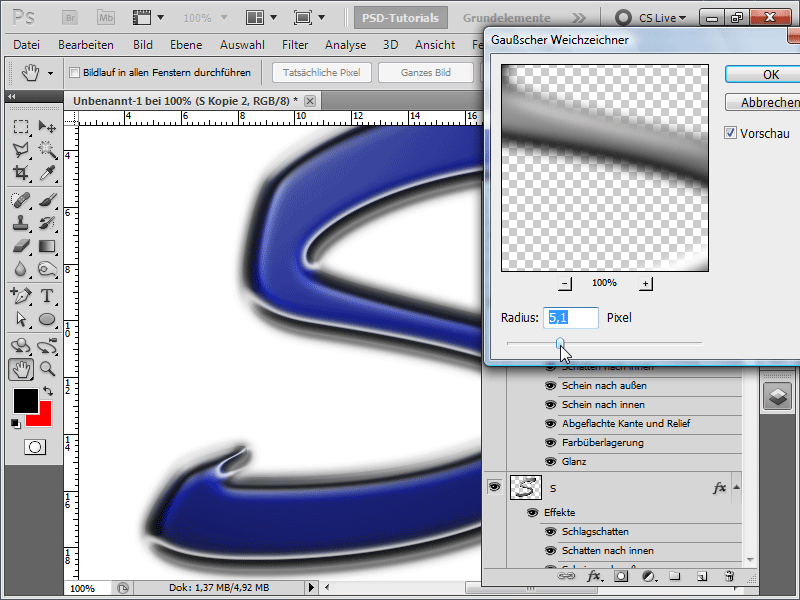Toggle Abgeflachte Kante und Relief visibility
The height and width of the screenshot is (600, 800).
point(550,423)
